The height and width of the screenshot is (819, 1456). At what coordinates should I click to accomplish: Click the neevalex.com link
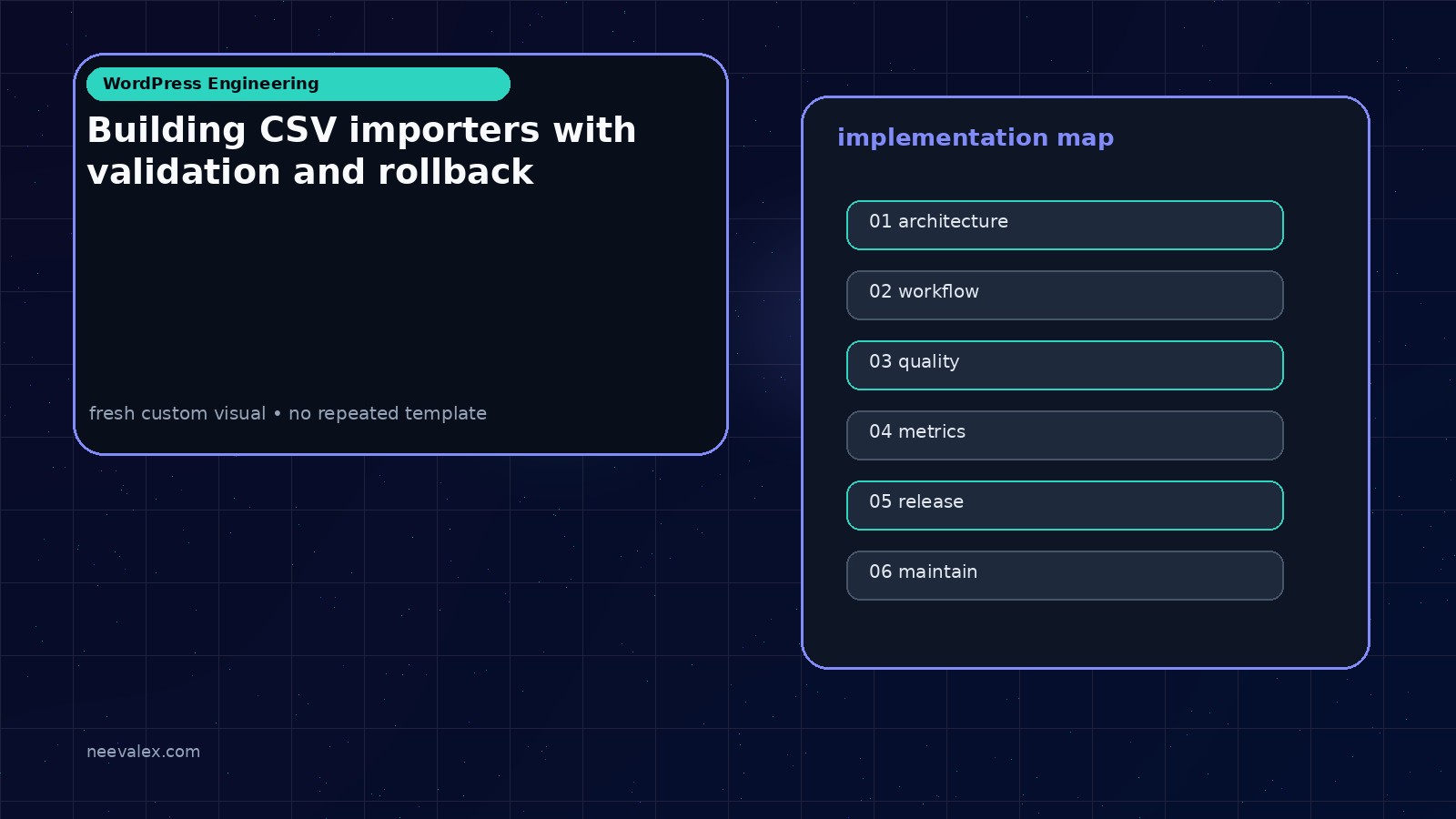143,752
